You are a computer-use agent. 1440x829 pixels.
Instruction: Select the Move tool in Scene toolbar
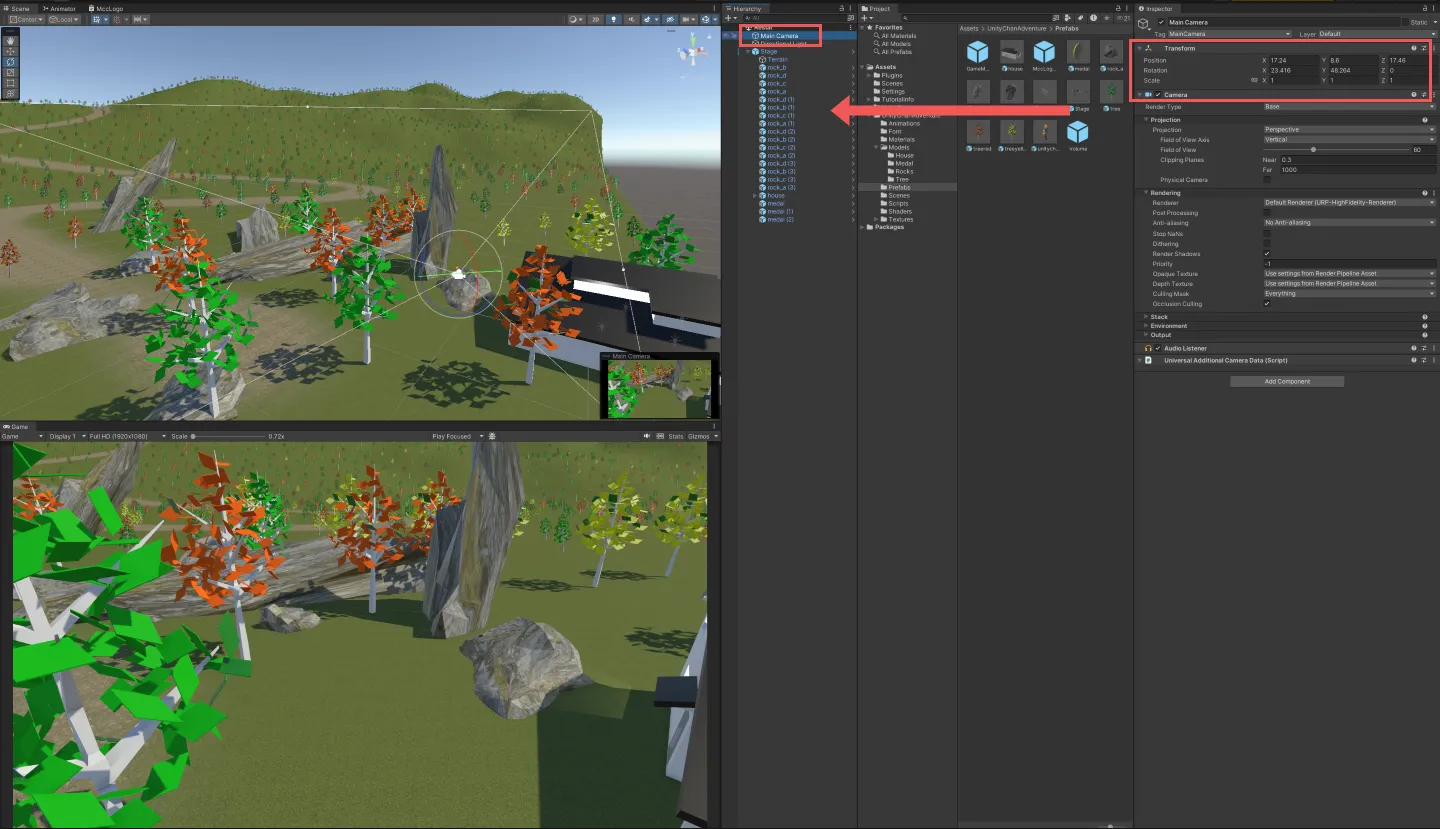pos(10,51)
